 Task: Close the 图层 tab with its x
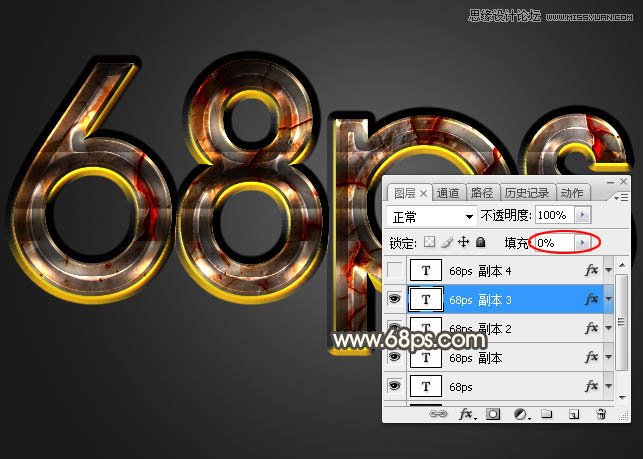[x=424, y=193]
